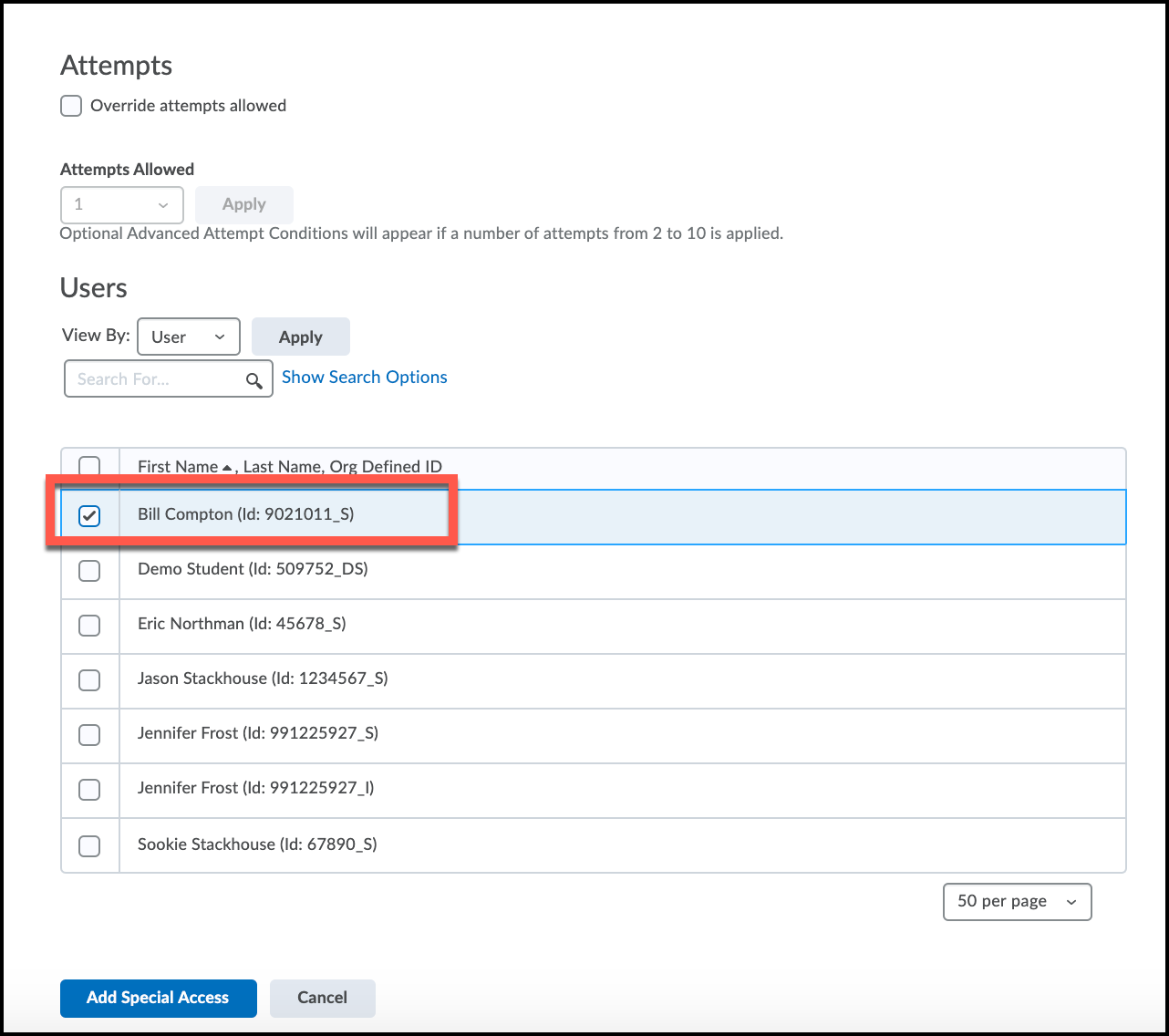Check Jennifer Frost 991225927_I checkbox
This screenshot has height=1036, width=1169.
[x=89, y=790]
